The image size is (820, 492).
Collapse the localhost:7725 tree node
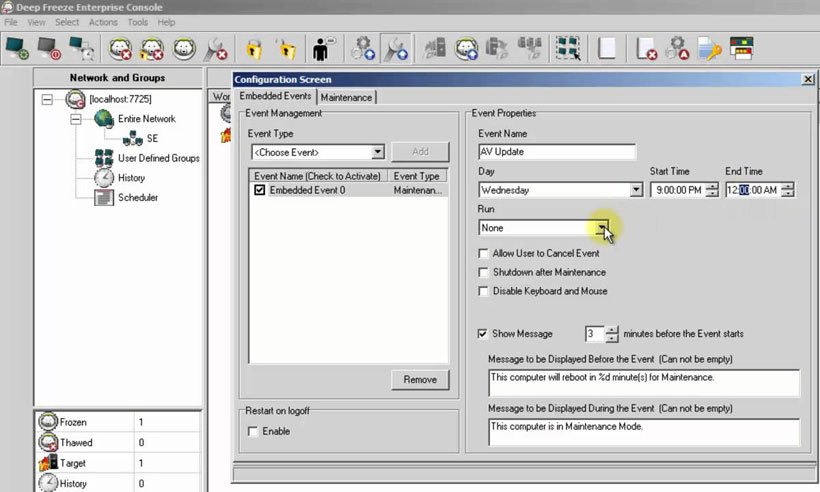click(47, 99)
